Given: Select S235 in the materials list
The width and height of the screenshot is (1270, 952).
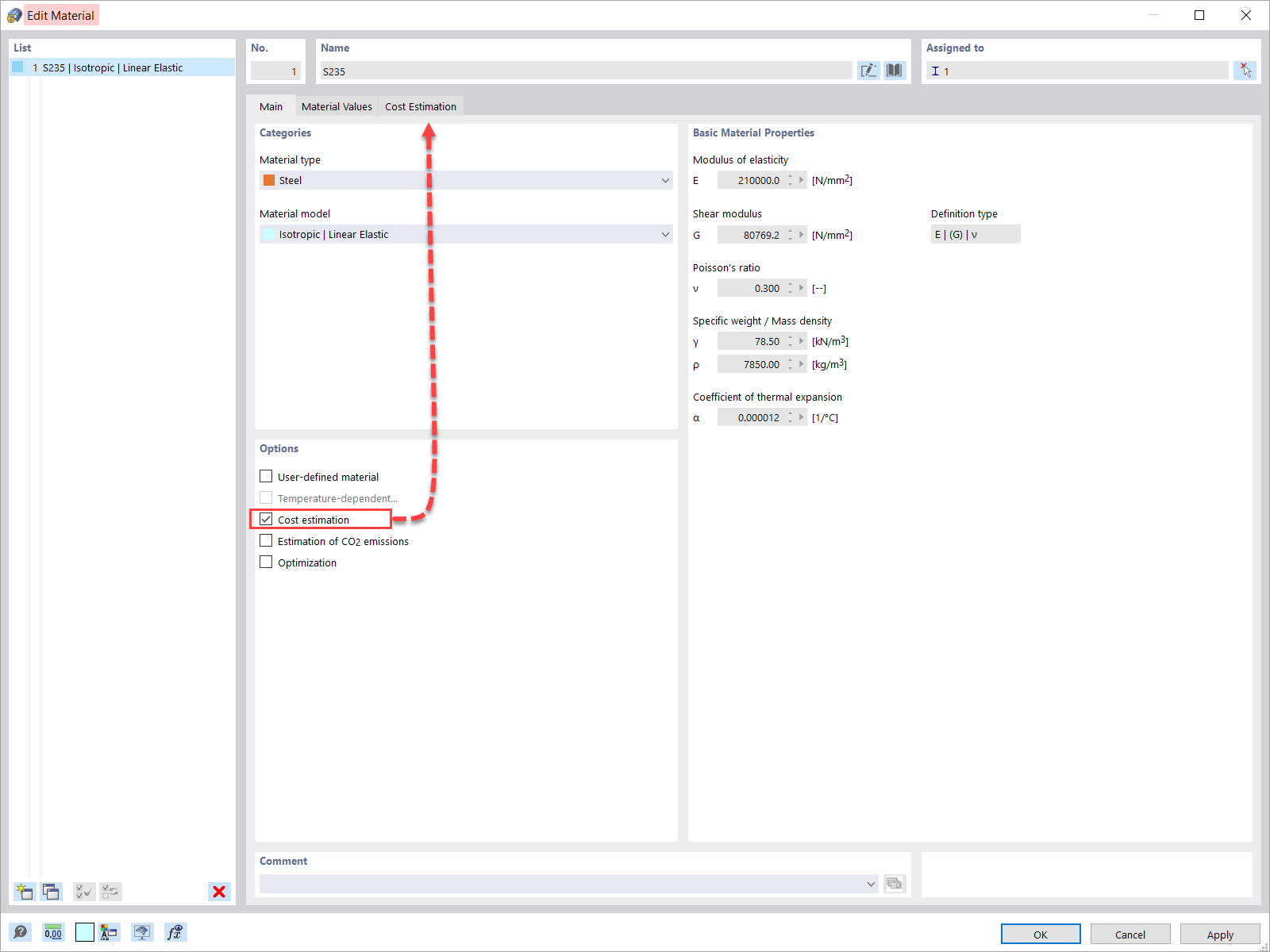Looking at the screenshot, I should coord(119,67).
